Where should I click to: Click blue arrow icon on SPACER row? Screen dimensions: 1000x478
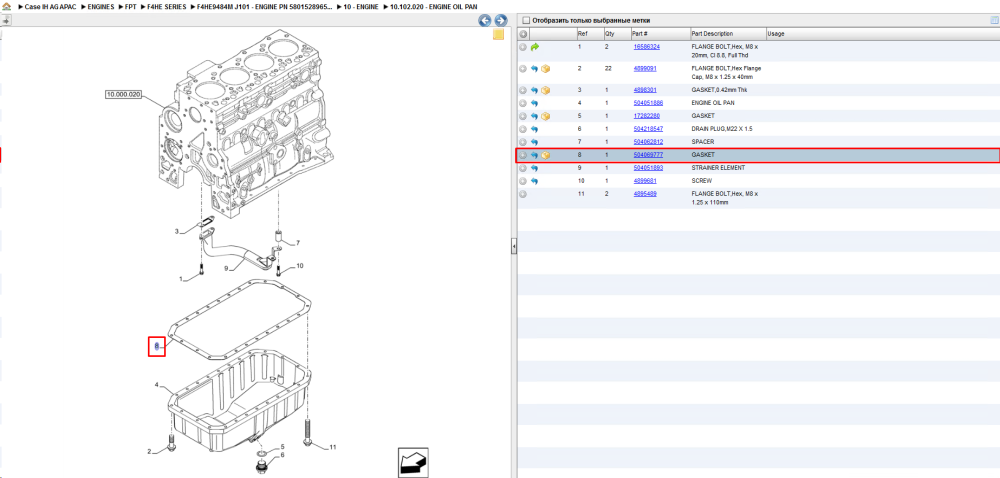[534, 142]
